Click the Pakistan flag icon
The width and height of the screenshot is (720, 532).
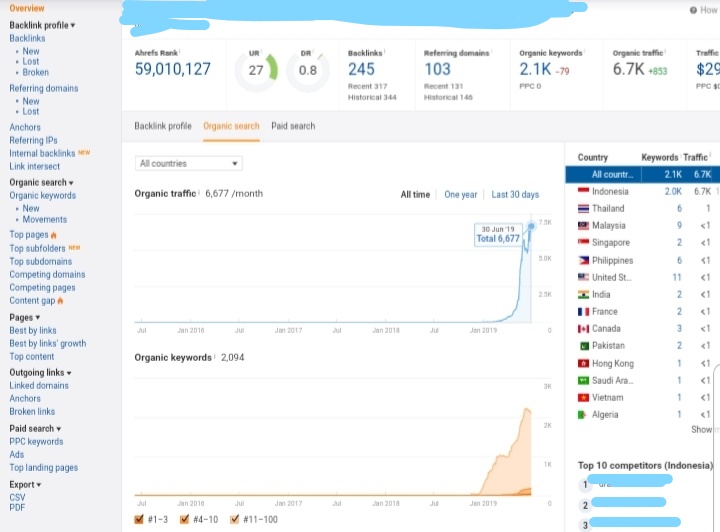[x=583, y=346]
